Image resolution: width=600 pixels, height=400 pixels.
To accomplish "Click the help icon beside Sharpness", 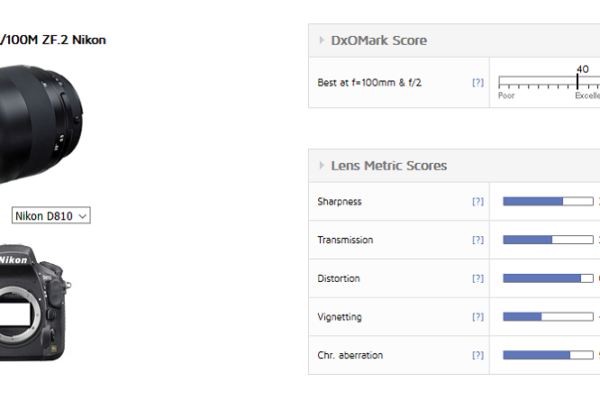I will (x=477, y=202).
